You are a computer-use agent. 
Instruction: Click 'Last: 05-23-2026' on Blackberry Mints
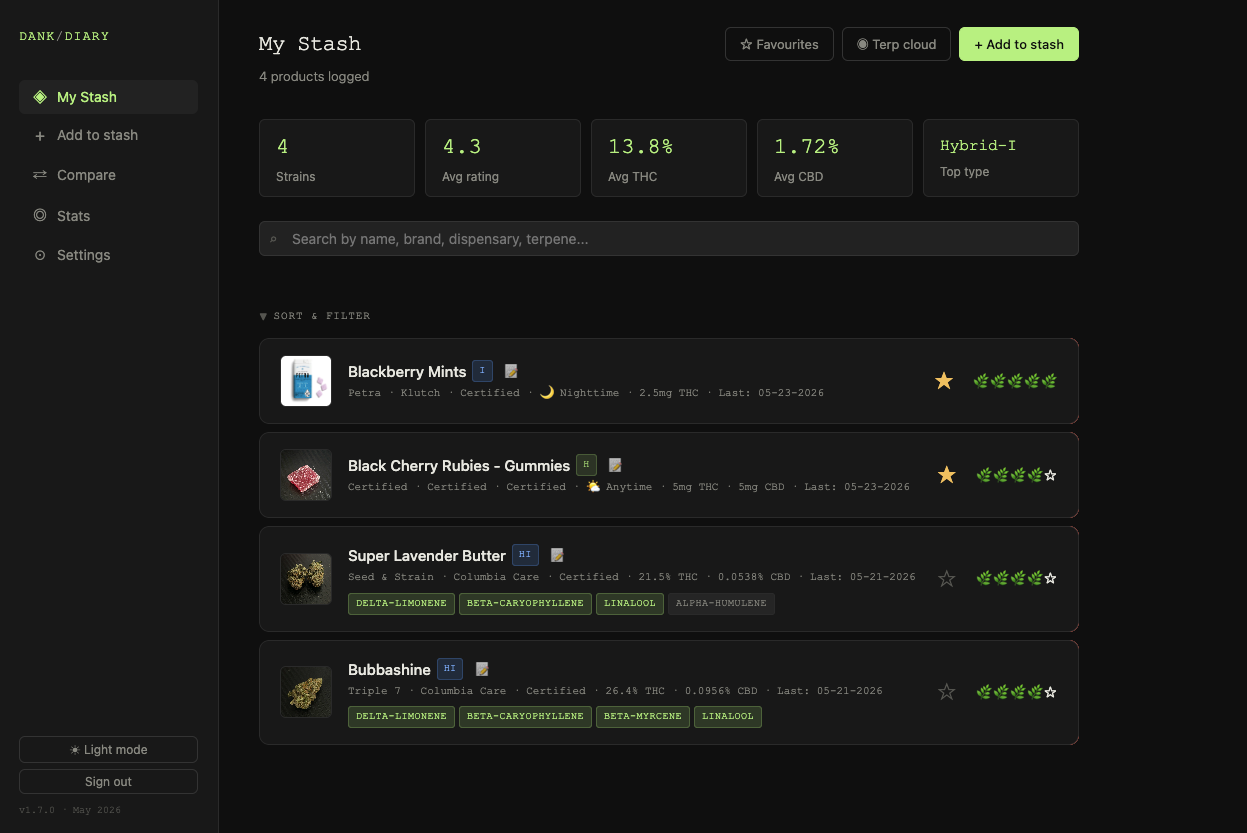(772, 393)
